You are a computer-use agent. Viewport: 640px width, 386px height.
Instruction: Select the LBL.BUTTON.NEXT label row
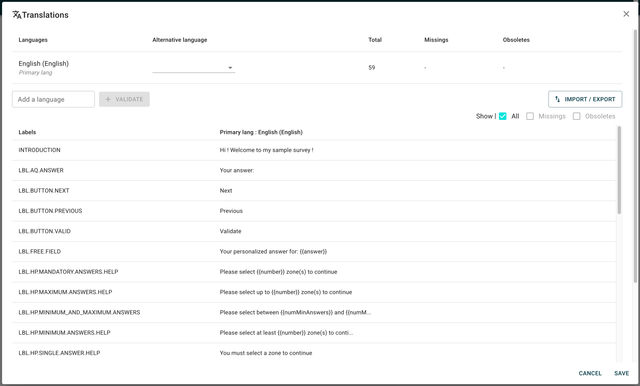(314, 191)
